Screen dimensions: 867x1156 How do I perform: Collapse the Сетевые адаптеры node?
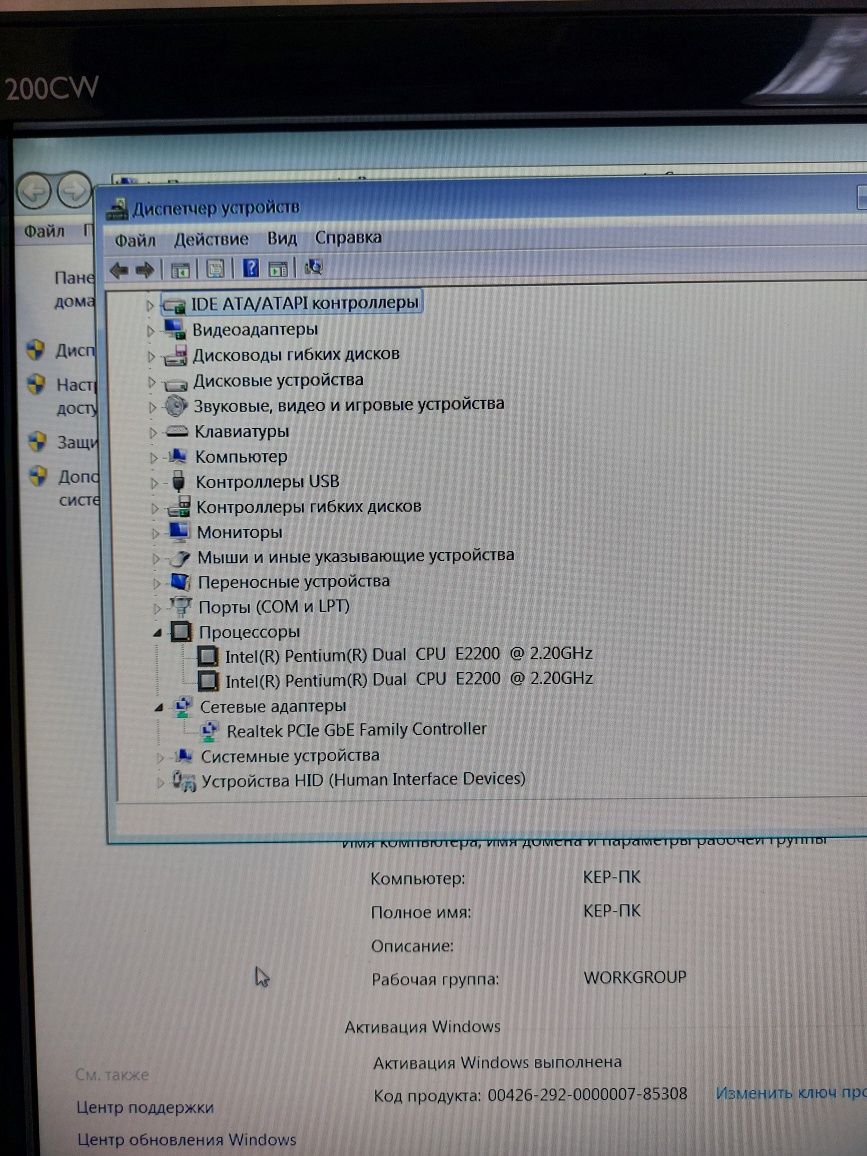pos(159,708)
